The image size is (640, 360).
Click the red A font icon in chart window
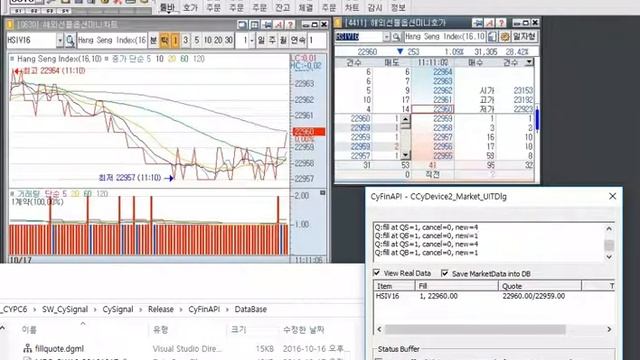(279, 24)
